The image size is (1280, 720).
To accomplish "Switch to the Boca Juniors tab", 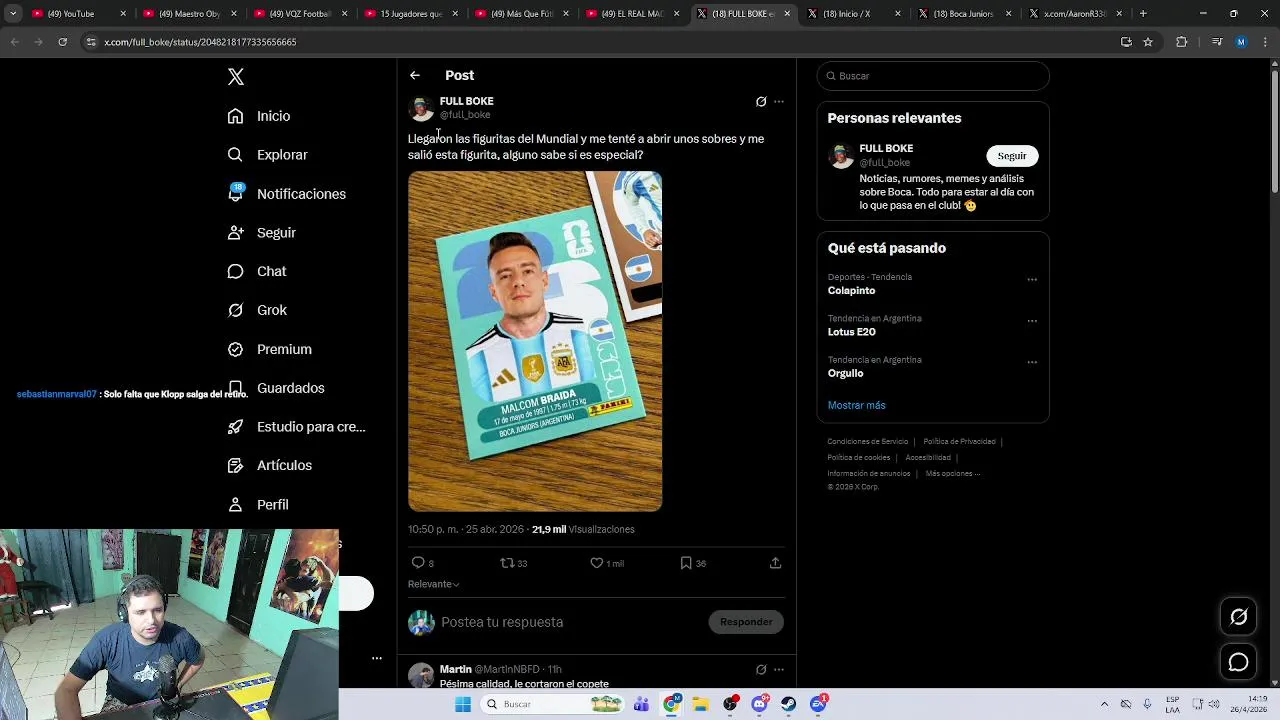I will (965, 14).
